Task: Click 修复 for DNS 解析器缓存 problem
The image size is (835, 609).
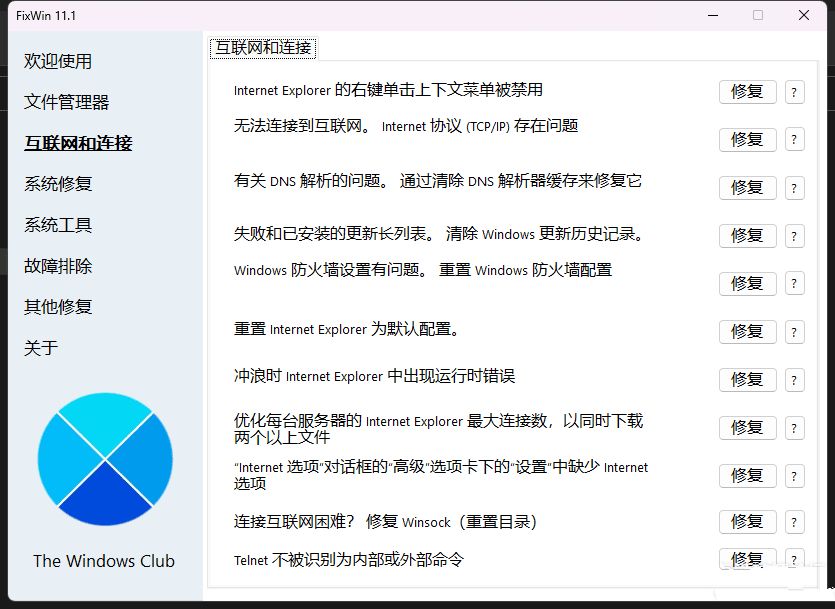Action: [x=747, y=188]
